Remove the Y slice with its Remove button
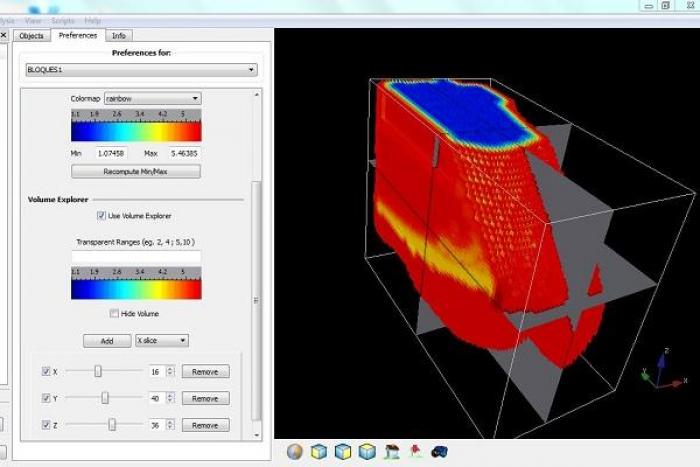Image resolution: width=700 pixels, height=467 pixels. point(205,398)
